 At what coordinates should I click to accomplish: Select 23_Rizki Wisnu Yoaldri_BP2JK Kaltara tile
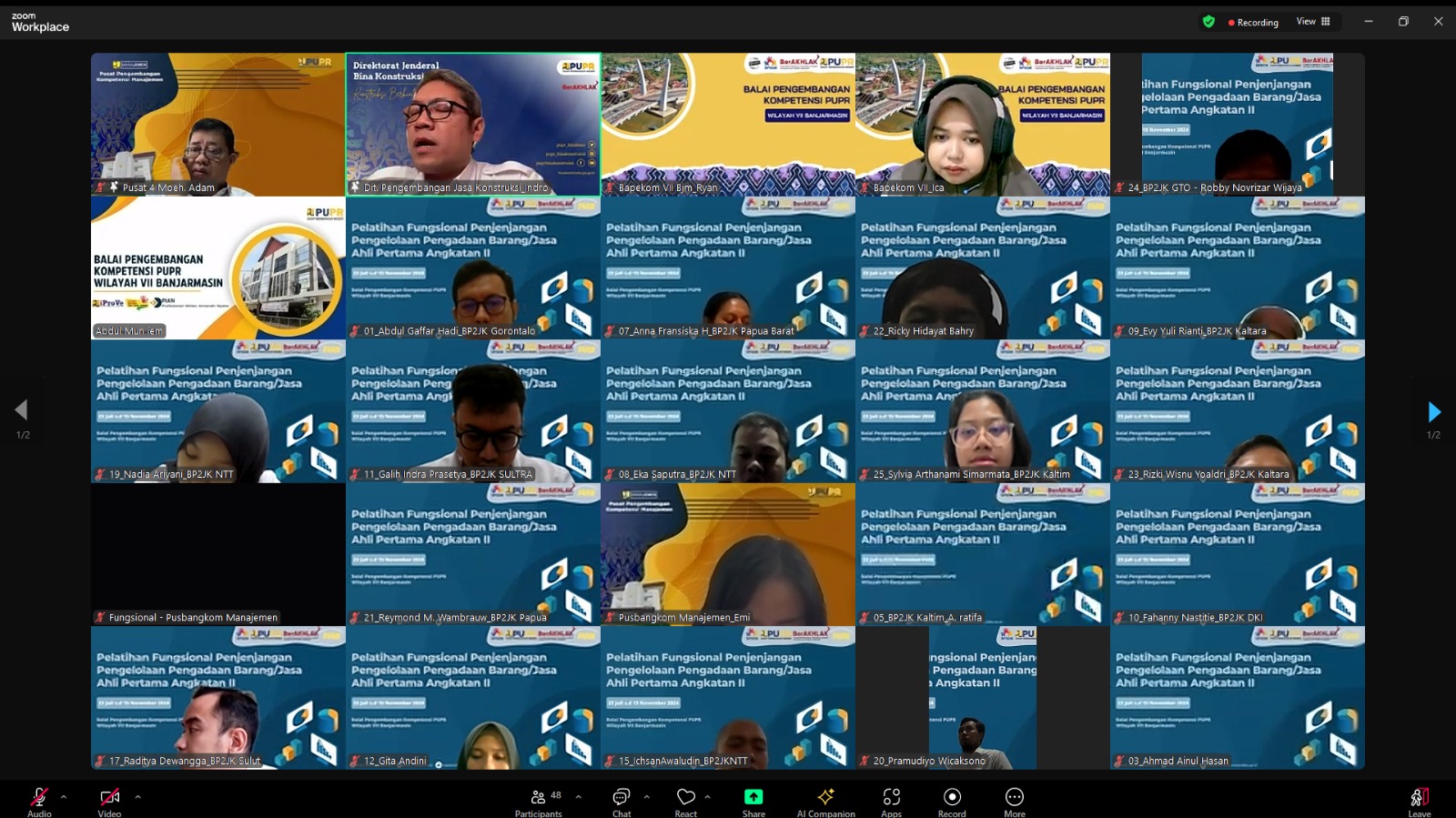(1238, 411)
